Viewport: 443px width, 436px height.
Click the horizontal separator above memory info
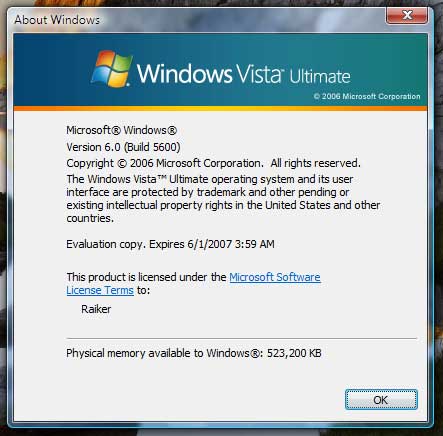click(x=242, y=338)
